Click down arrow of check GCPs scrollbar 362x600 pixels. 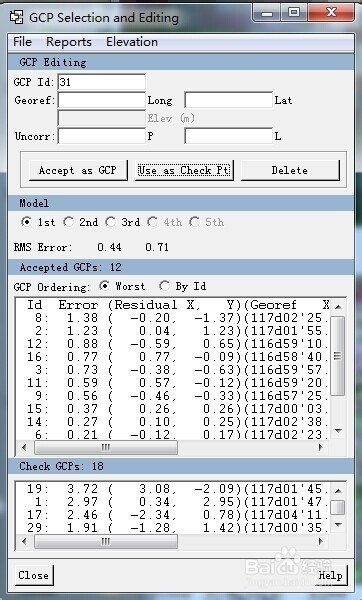[x=338, y=525]
